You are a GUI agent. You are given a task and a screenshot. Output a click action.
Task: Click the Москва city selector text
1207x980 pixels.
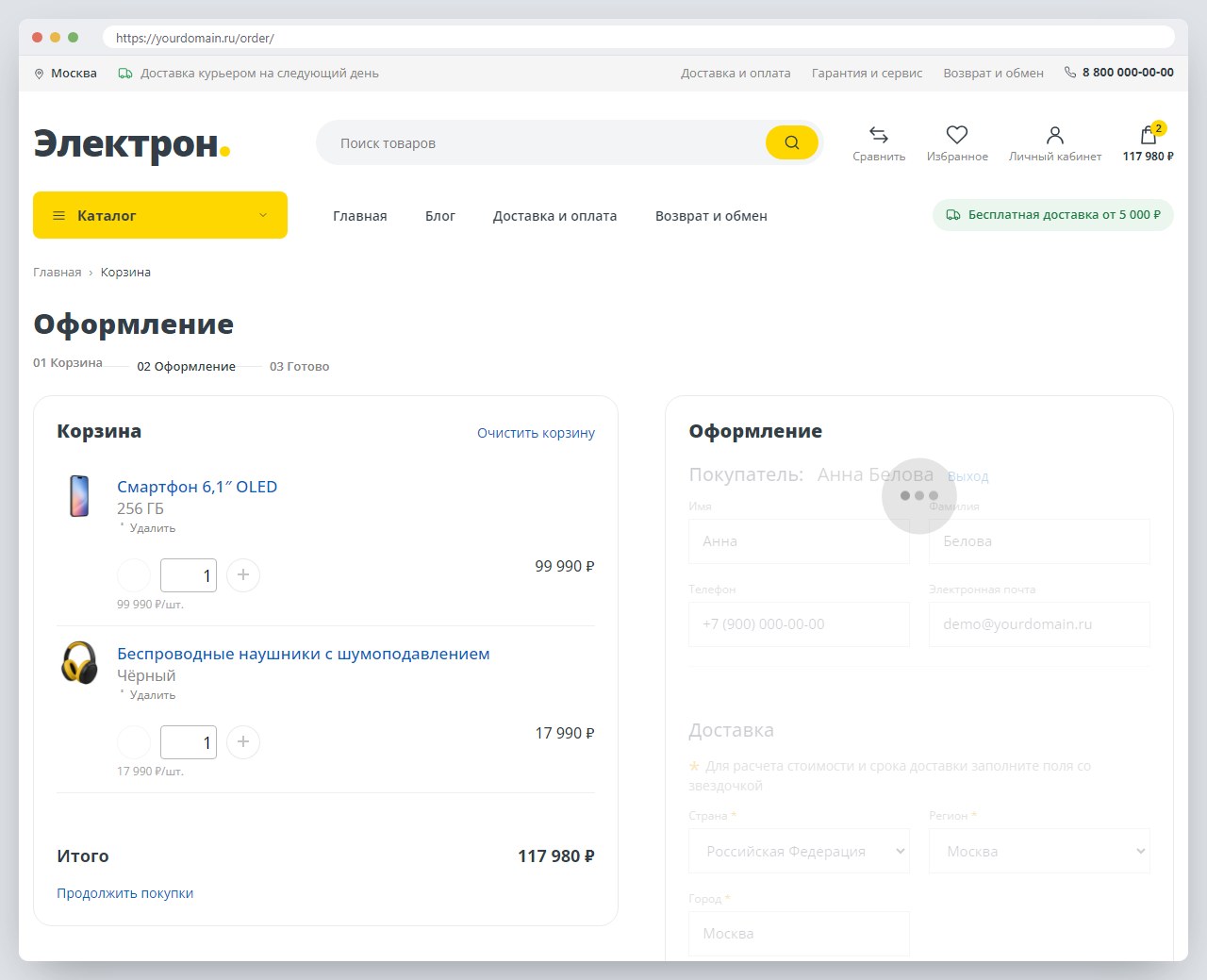click(74, 74)
